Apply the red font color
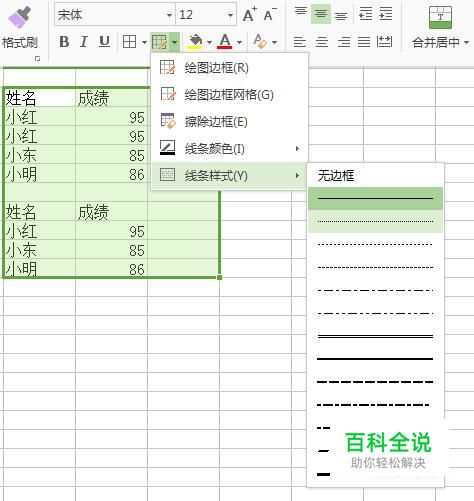 [225, 42]
